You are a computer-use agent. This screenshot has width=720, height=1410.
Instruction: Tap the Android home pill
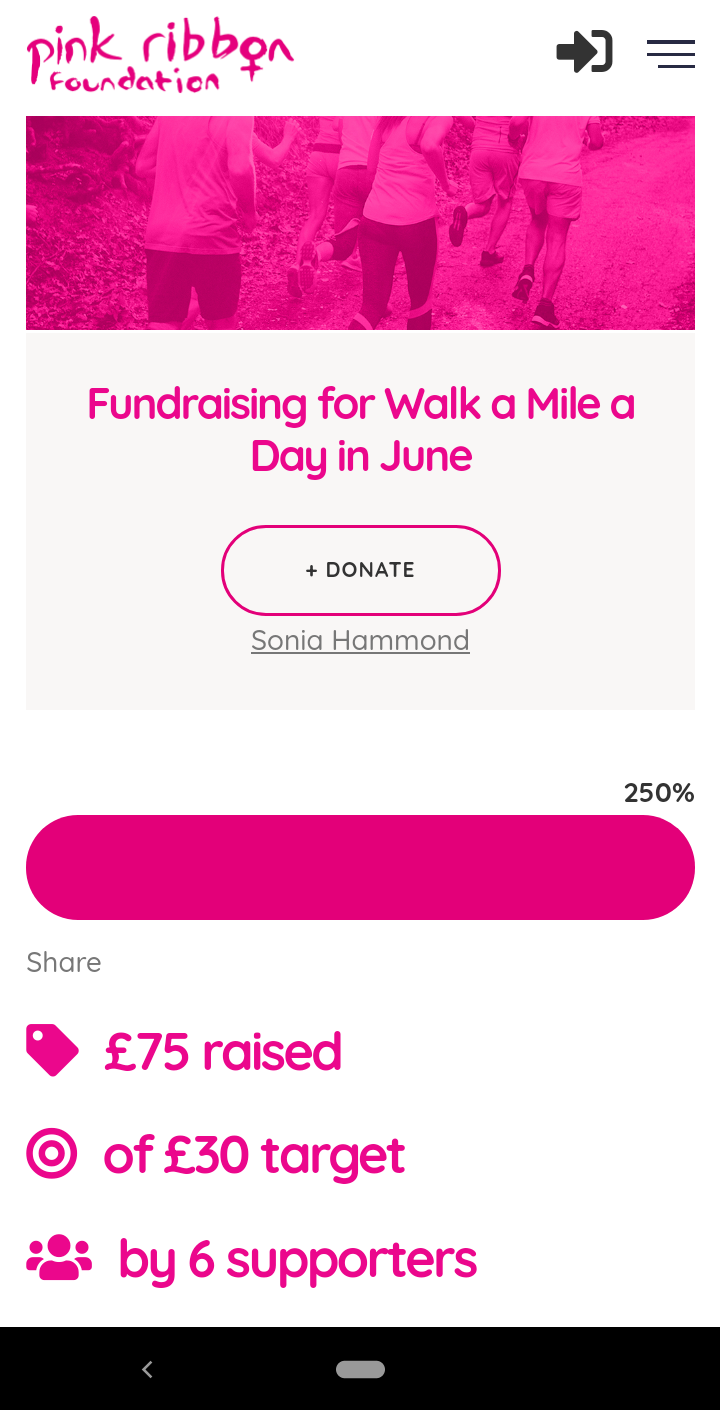pyautogui.click(x=360, y=1369)
